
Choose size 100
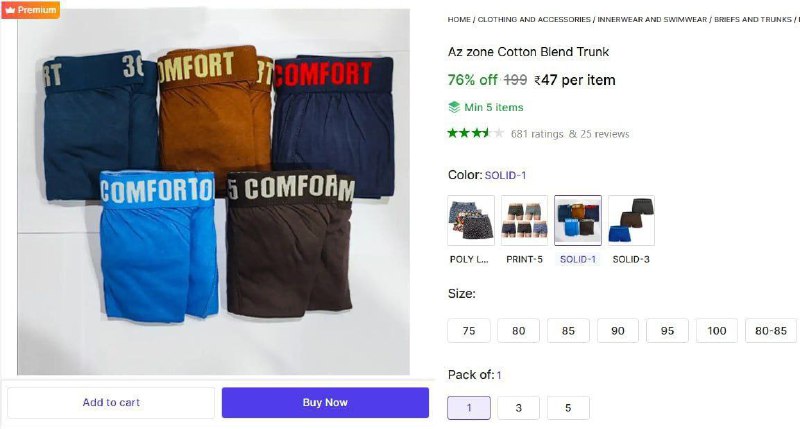click(x=716, y=330)
